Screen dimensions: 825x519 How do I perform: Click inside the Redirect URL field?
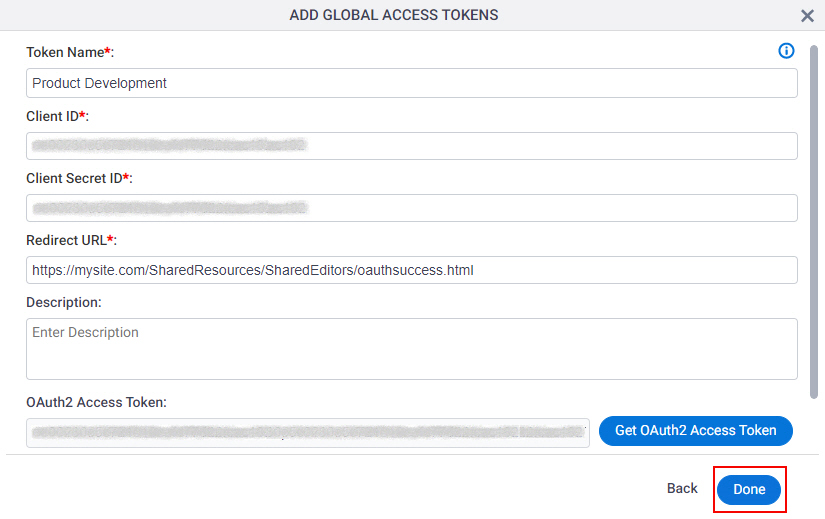tap(411, 270)
